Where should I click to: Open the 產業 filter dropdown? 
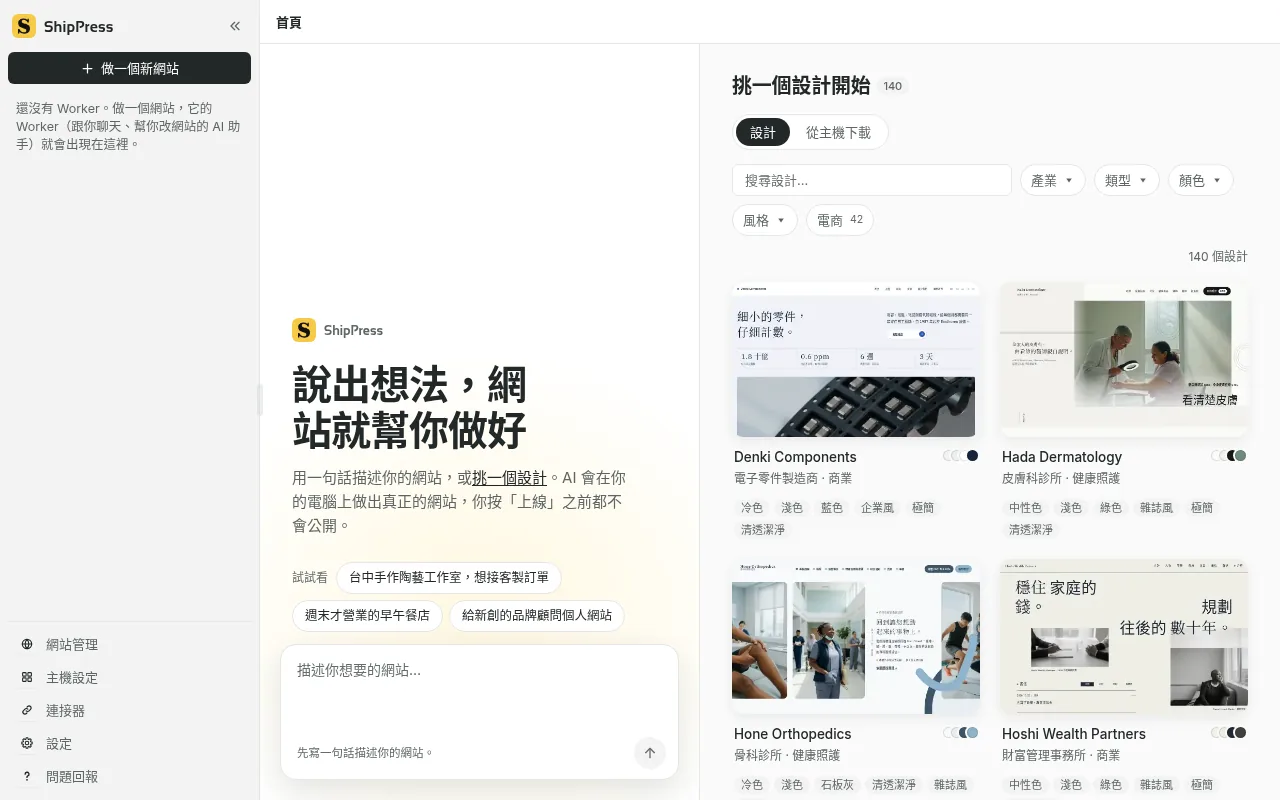[1053, 180]
